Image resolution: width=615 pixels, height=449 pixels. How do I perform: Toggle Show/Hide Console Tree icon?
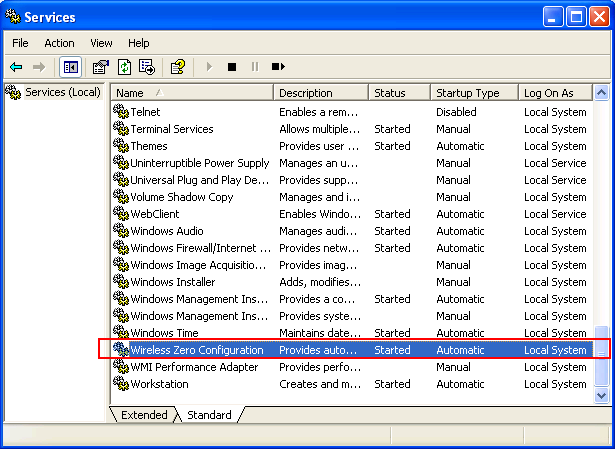(x=71, y=67)
